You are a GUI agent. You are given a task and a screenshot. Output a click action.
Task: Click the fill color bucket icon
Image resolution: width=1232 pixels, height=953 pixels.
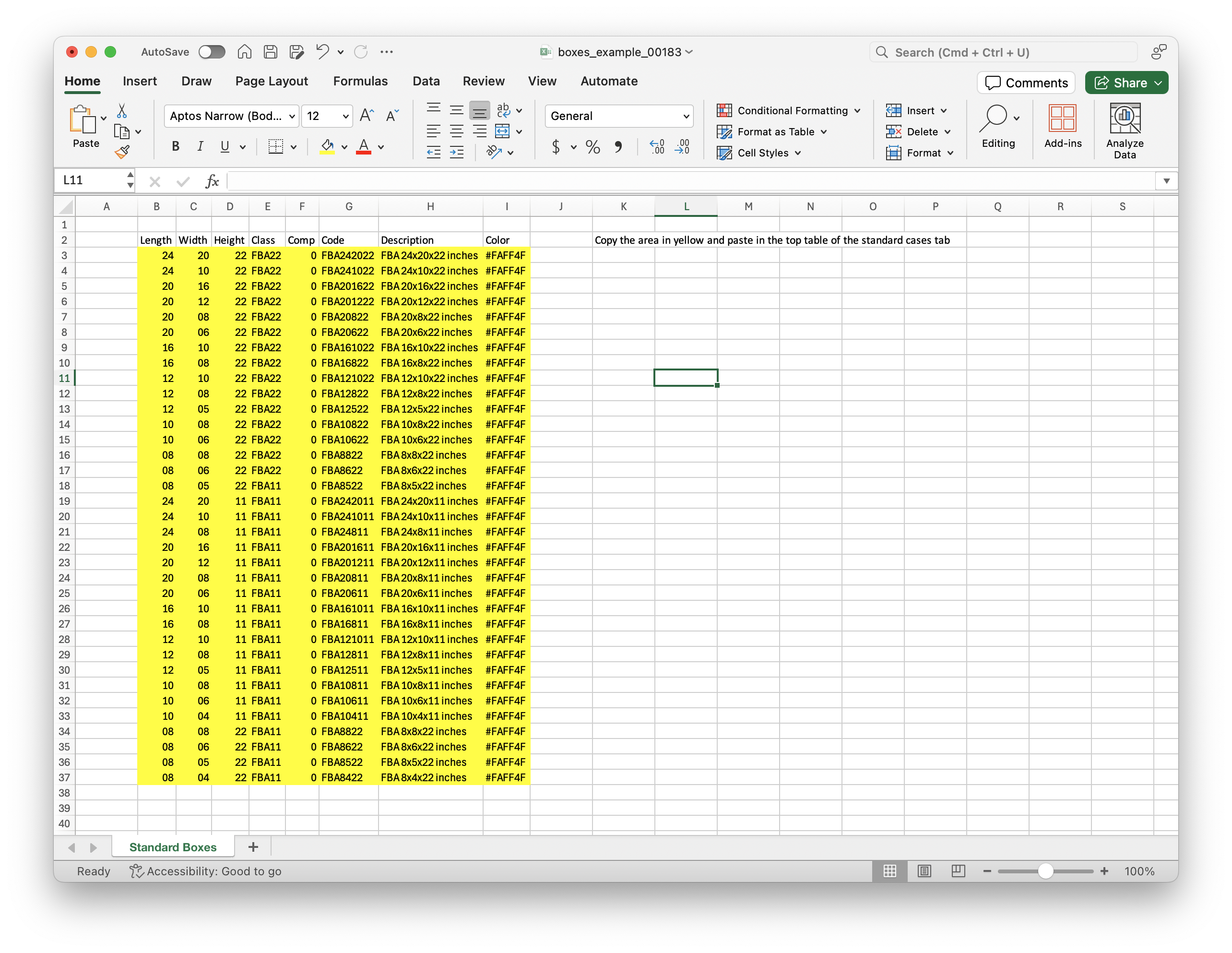click(x=327, y=147)
